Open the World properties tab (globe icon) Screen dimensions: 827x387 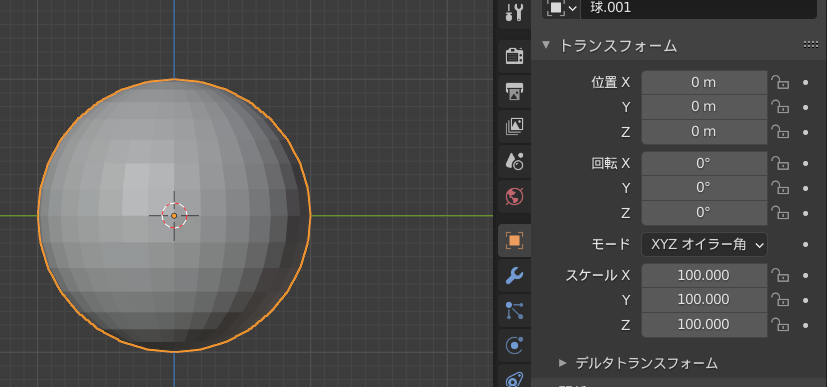pyautogui.click(x=514, y=197)
